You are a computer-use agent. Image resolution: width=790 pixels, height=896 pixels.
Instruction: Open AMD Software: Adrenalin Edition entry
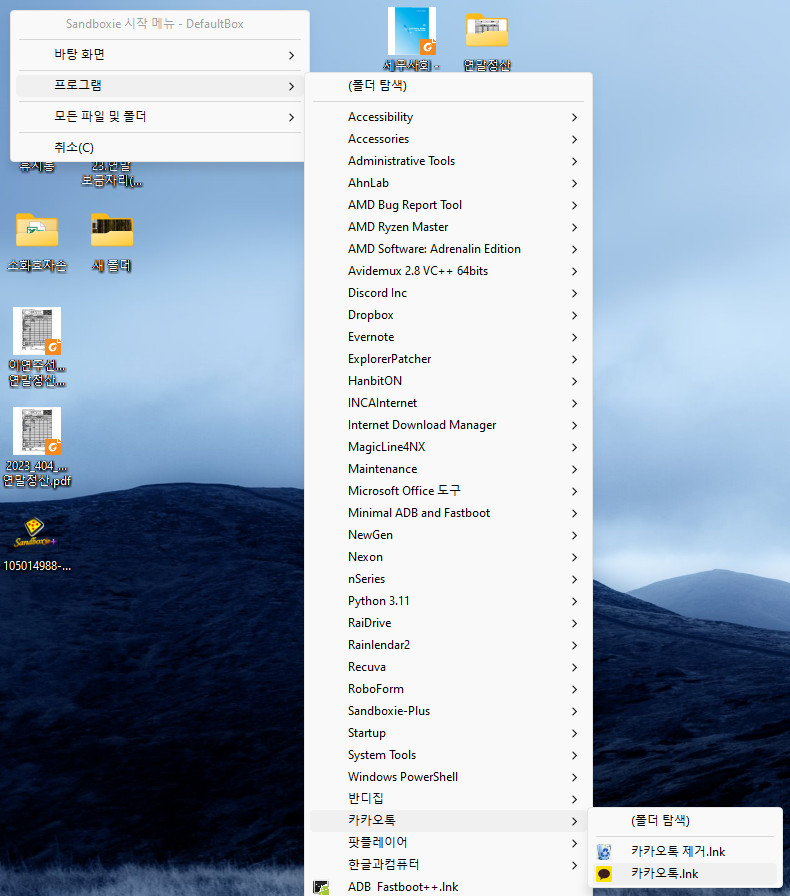click(449, 249)
